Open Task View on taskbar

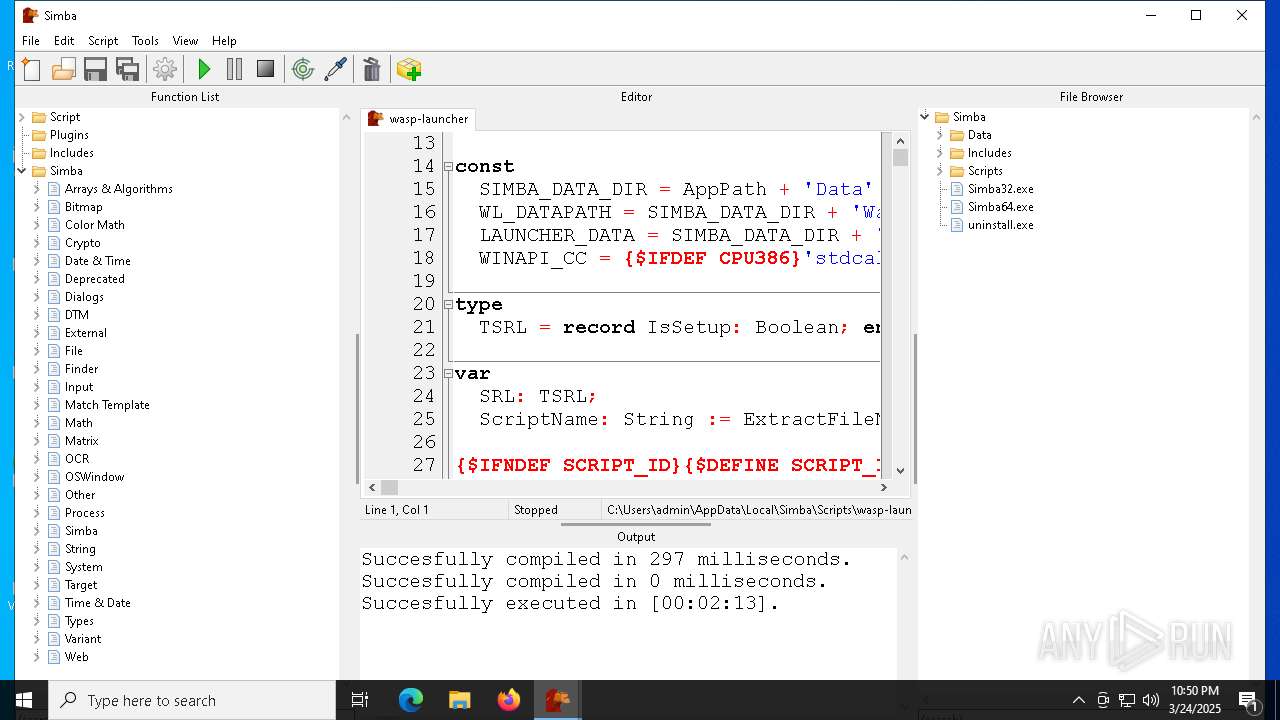click(361, 700)
